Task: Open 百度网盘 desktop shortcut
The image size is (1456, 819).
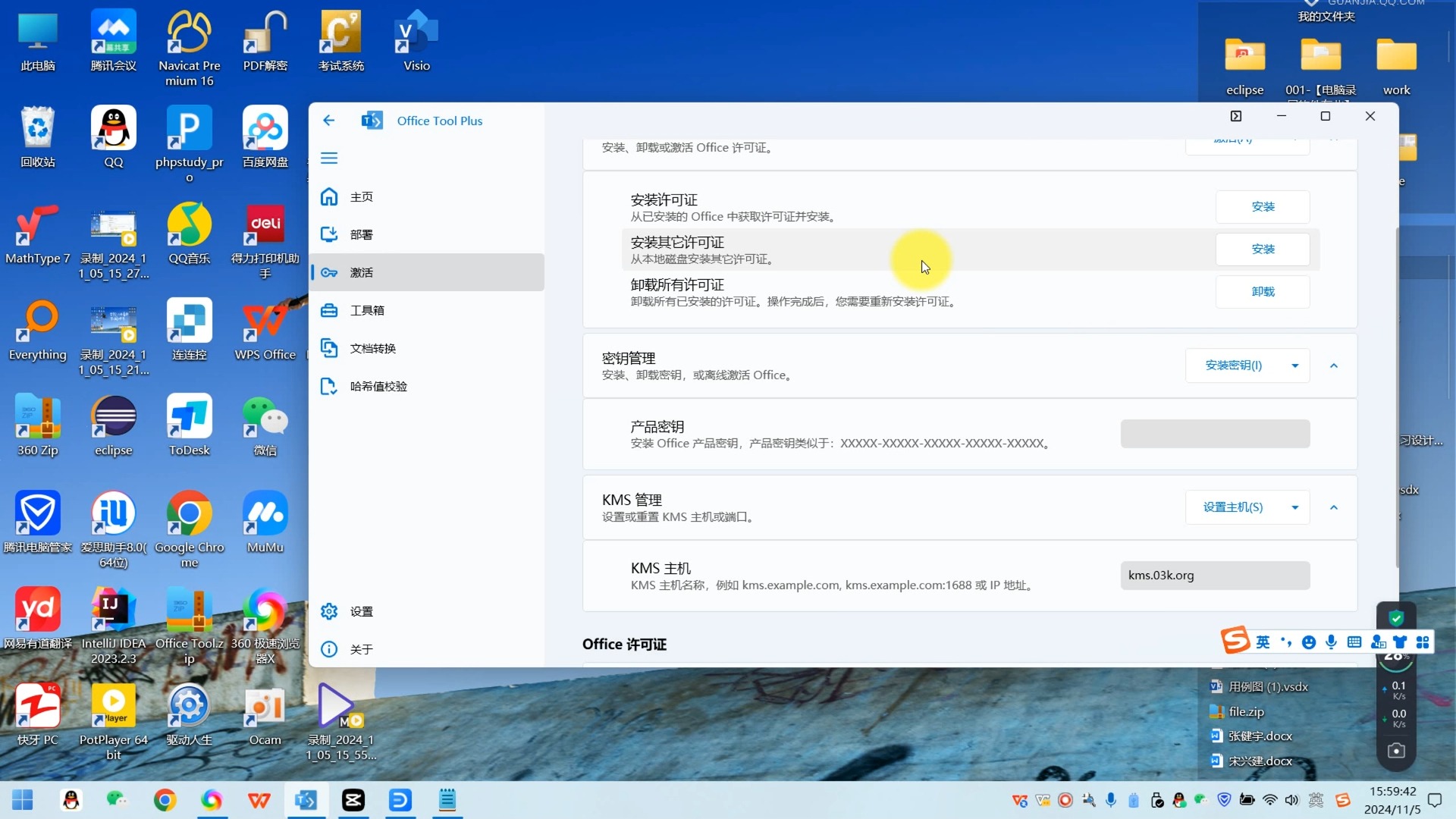Action: pos(265,138)
